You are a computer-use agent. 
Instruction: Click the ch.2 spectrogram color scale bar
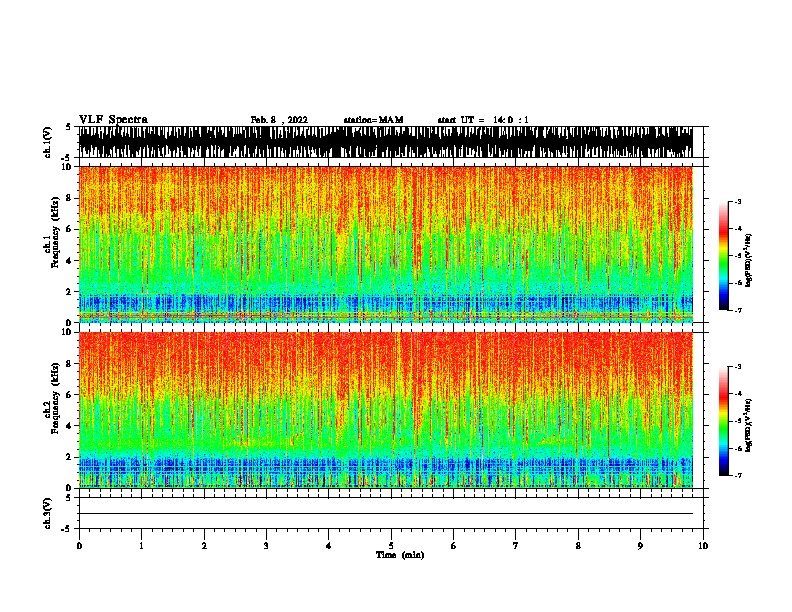tap(723, 421)
